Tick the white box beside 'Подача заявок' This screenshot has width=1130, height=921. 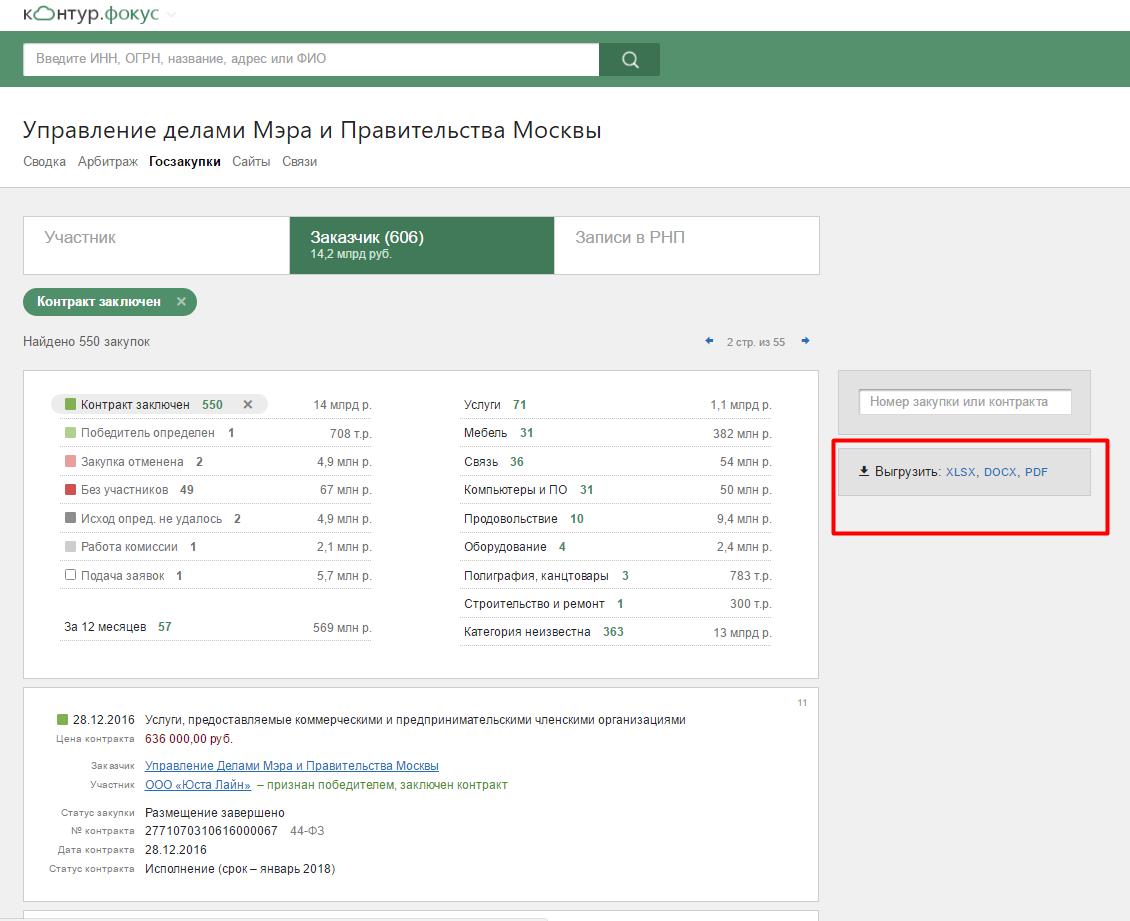click(71, 575)
